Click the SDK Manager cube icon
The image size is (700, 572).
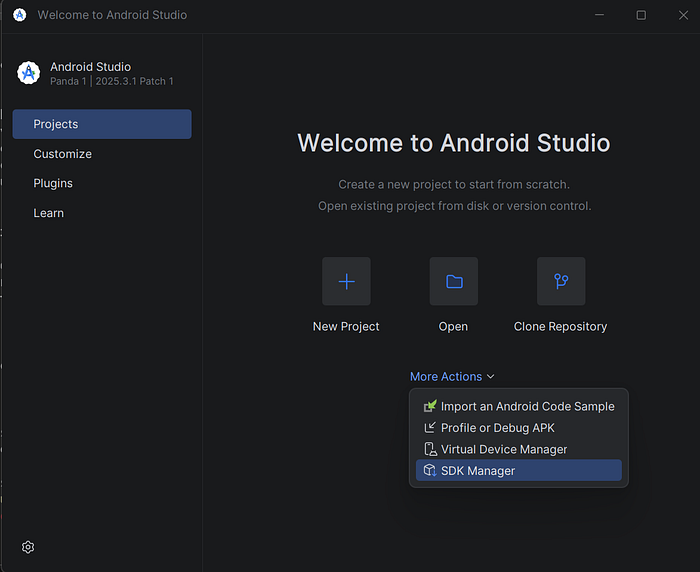pos(430,470)
